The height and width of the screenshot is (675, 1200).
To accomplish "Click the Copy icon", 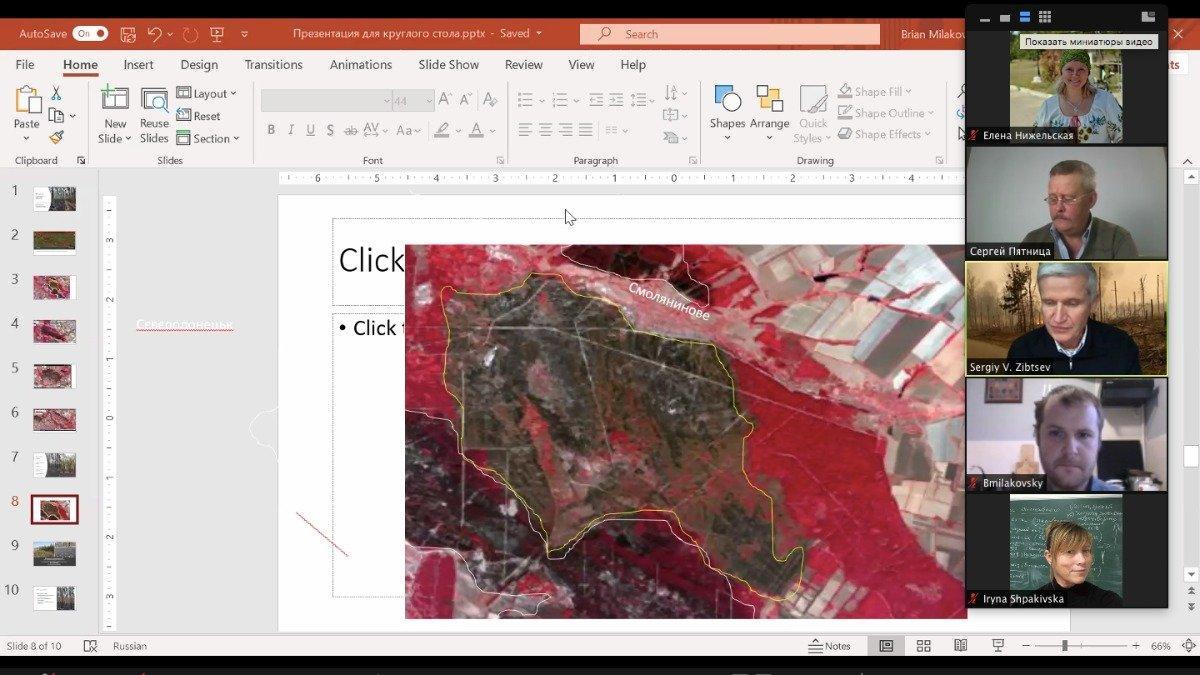I will click(x=56, y=115).
